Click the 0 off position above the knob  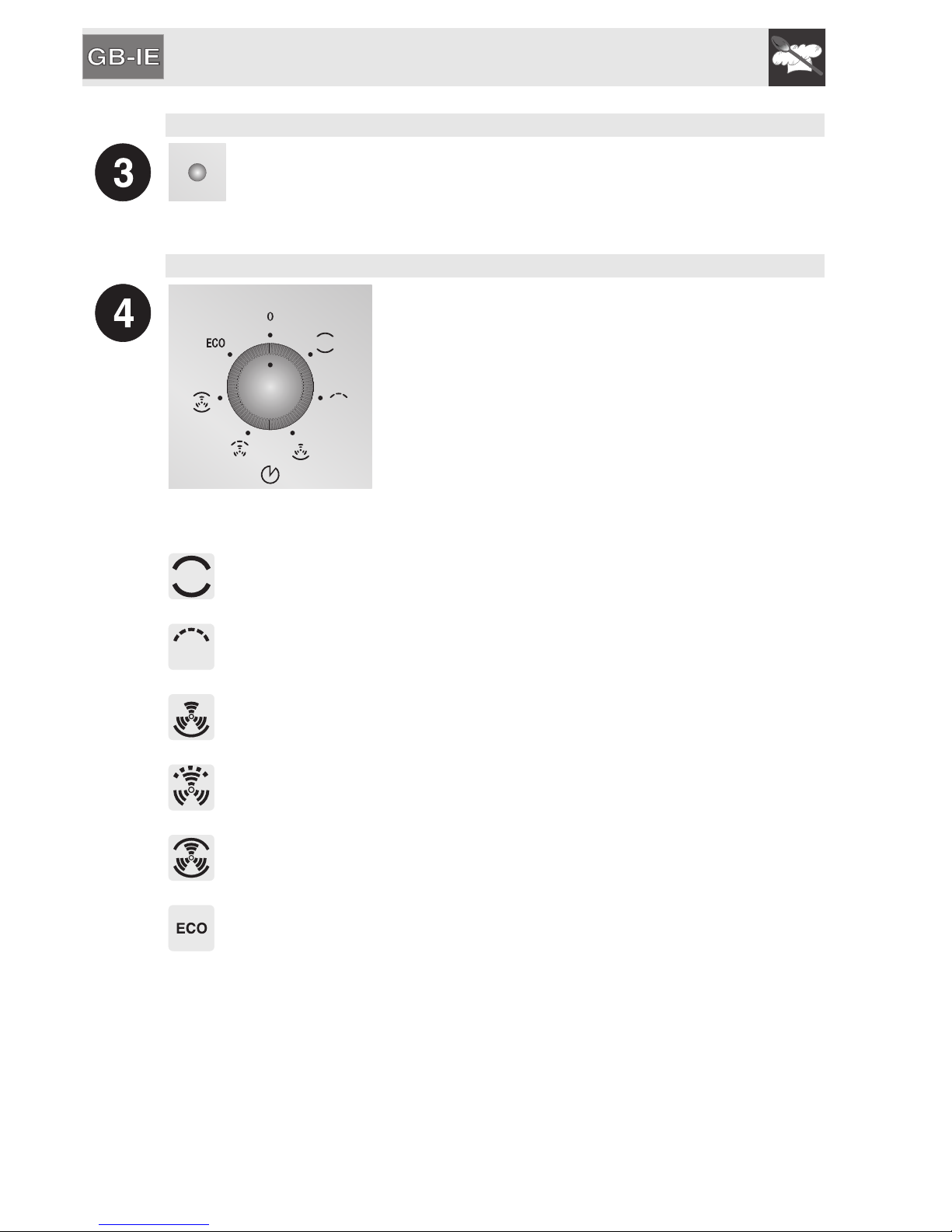tap(270, 317)
